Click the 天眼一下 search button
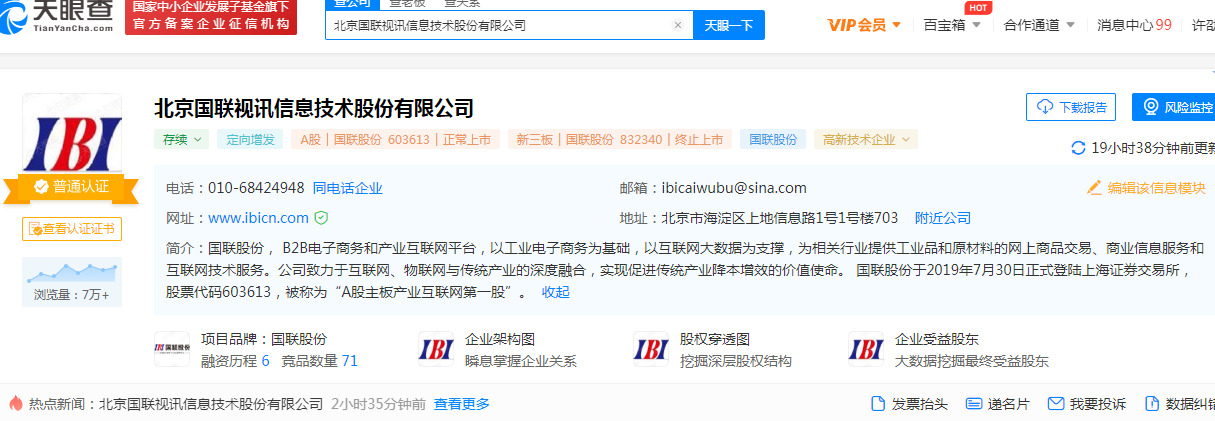Viewport: 1215px width, 421px height. point(729,25)
